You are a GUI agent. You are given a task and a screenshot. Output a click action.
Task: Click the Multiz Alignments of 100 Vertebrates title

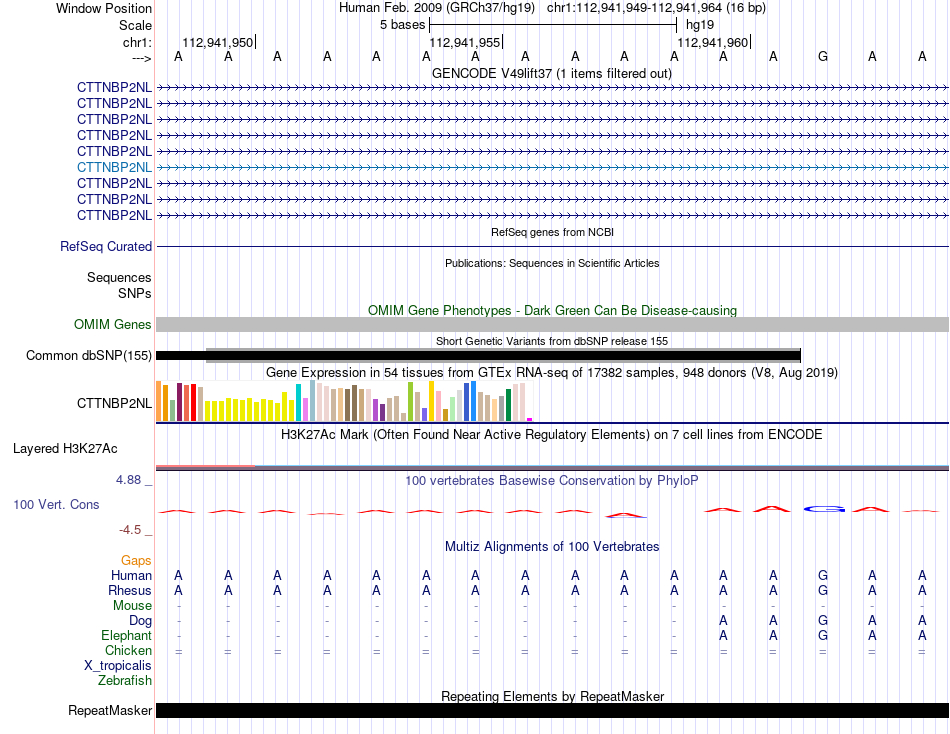(x=552, y=546)
